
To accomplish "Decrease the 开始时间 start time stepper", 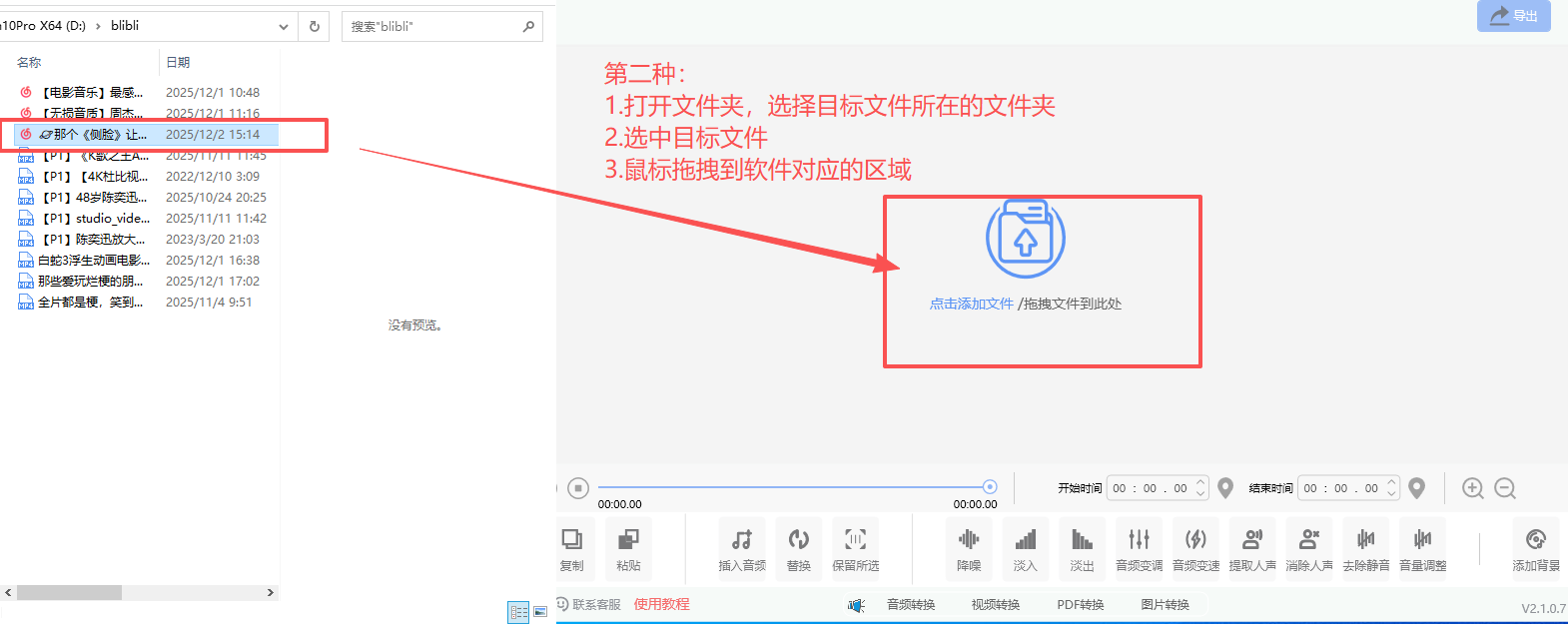I will point(1200,494).
